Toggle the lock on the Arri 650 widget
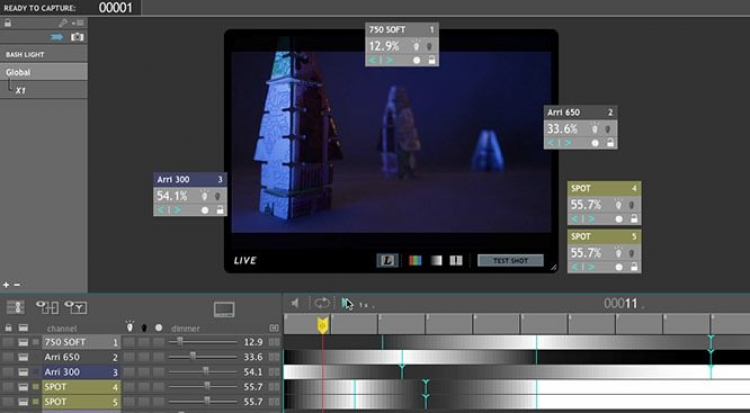The width and height of the screenshot is (750, 413). pos(607,143)
